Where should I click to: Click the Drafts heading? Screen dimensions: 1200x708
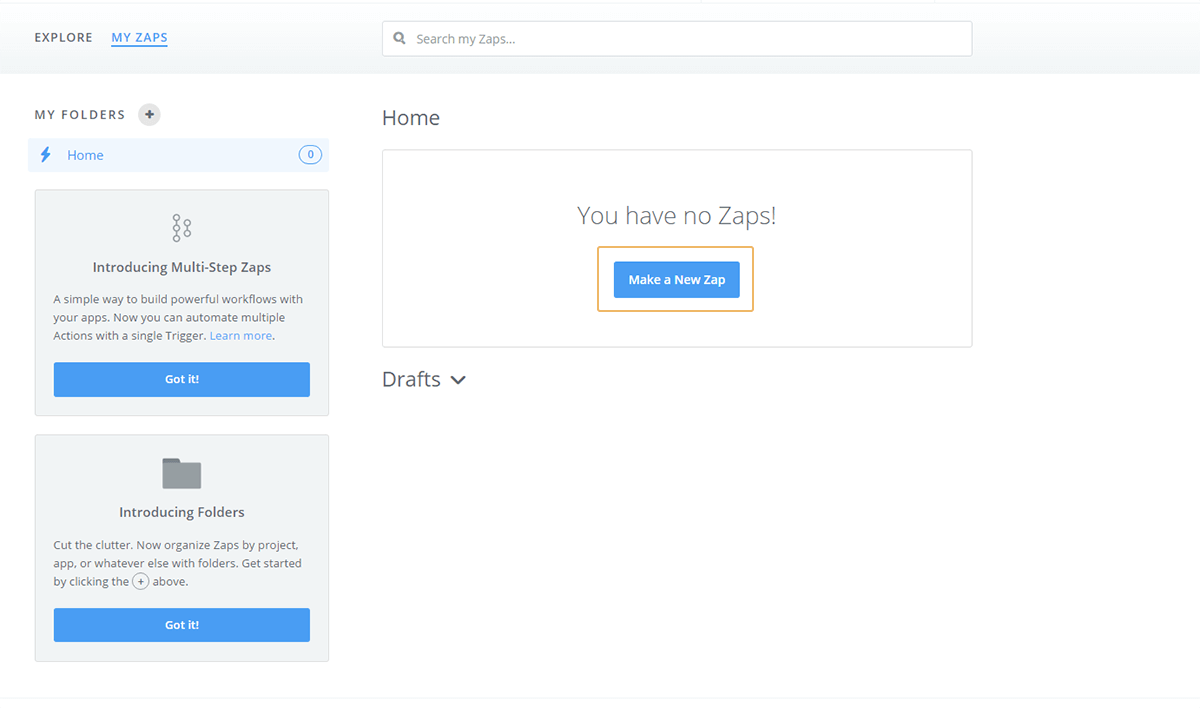click(411, 380)
